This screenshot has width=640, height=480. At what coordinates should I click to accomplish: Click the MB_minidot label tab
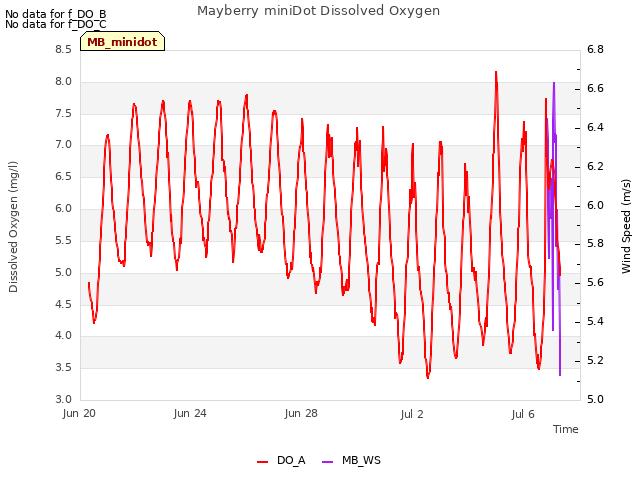point(122,42)
